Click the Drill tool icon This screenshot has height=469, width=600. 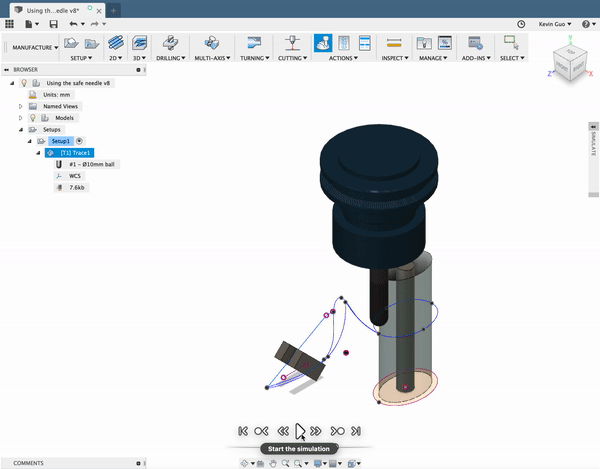pos(170,42)
